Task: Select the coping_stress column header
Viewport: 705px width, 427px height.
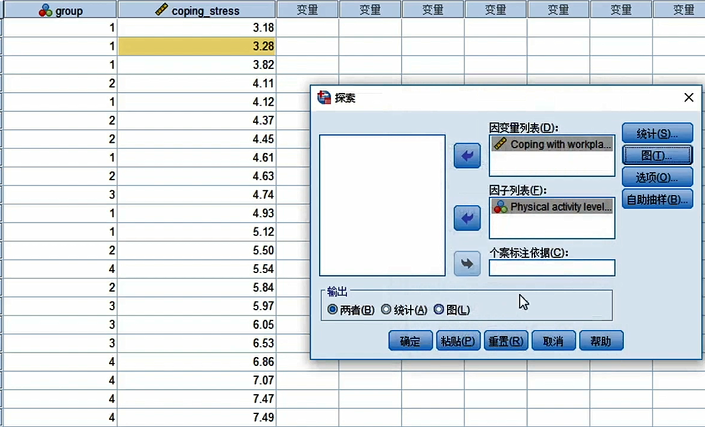Action: point(197,10)
